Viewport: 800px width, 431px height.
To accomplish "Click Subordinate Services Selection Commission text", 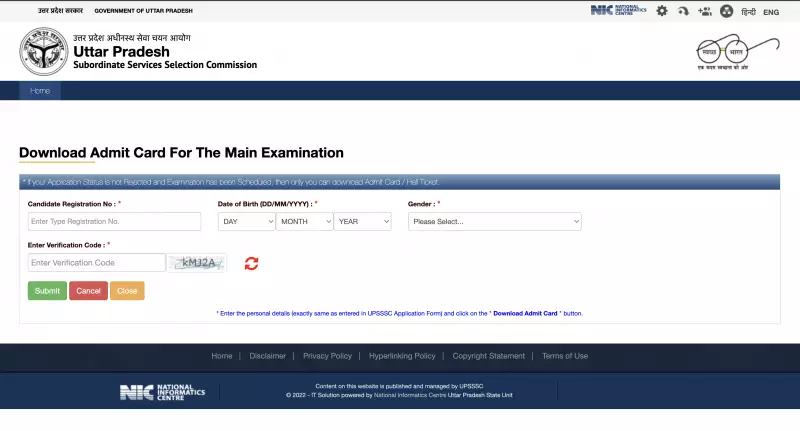I will click(x=165, y=65).
